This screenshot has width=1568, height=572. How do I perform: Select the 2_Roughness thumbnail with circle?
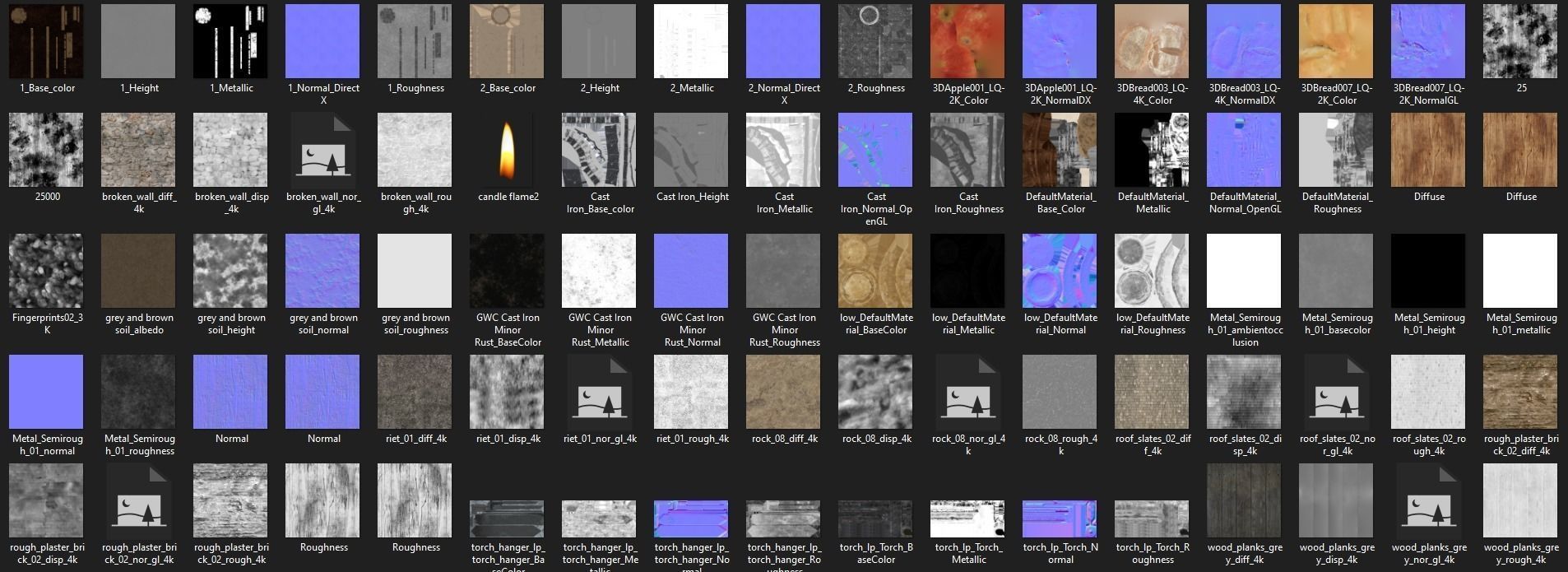click(x=875, y=41)
